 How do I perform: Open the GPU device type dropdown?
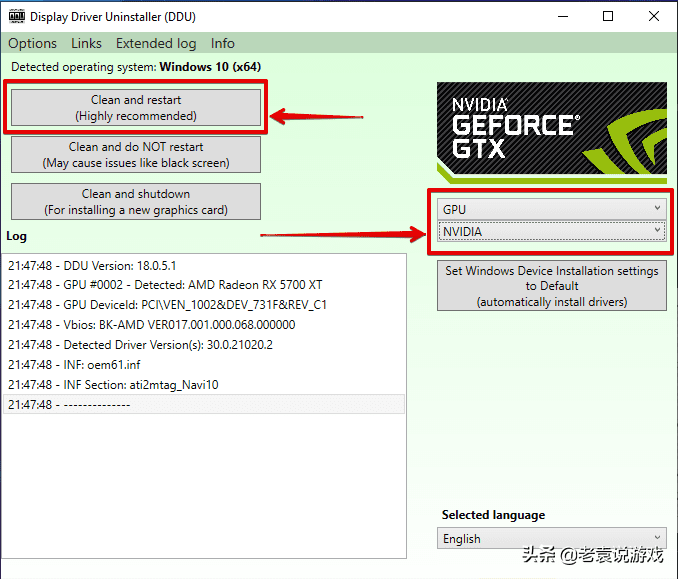click(x=552, y=209)
